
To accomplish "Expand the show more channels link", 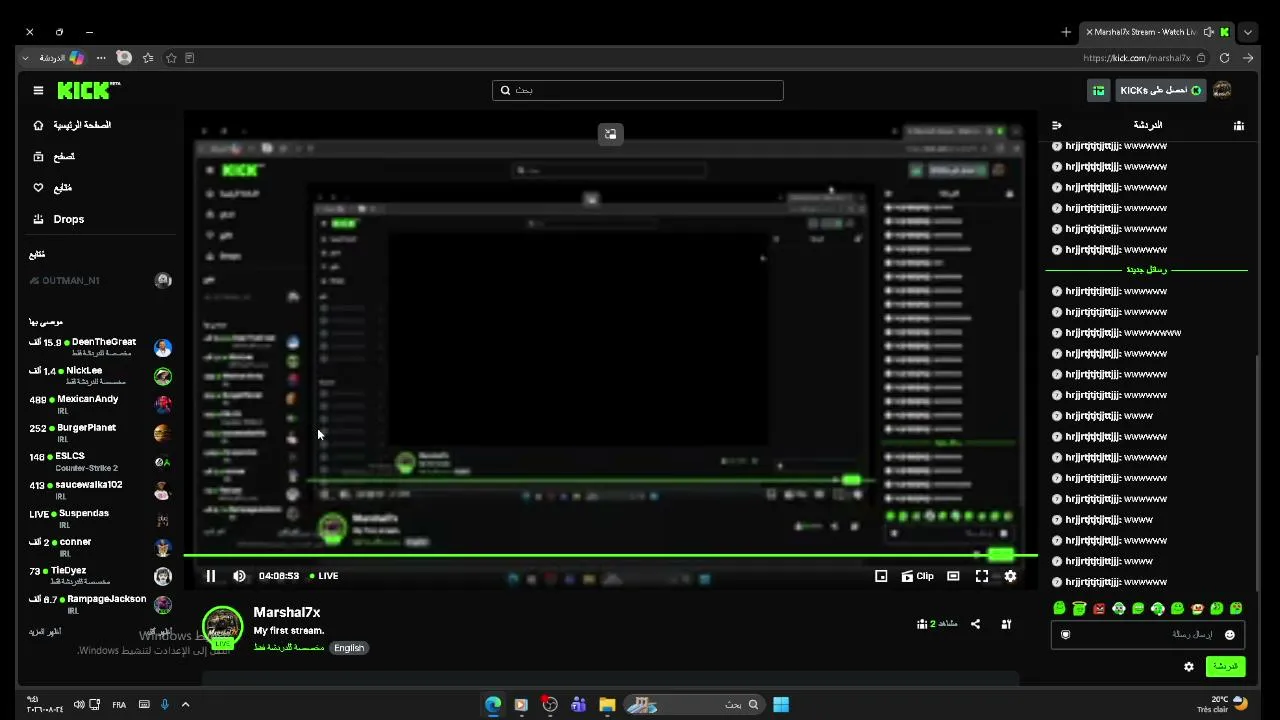I will [x=45, y=632].
